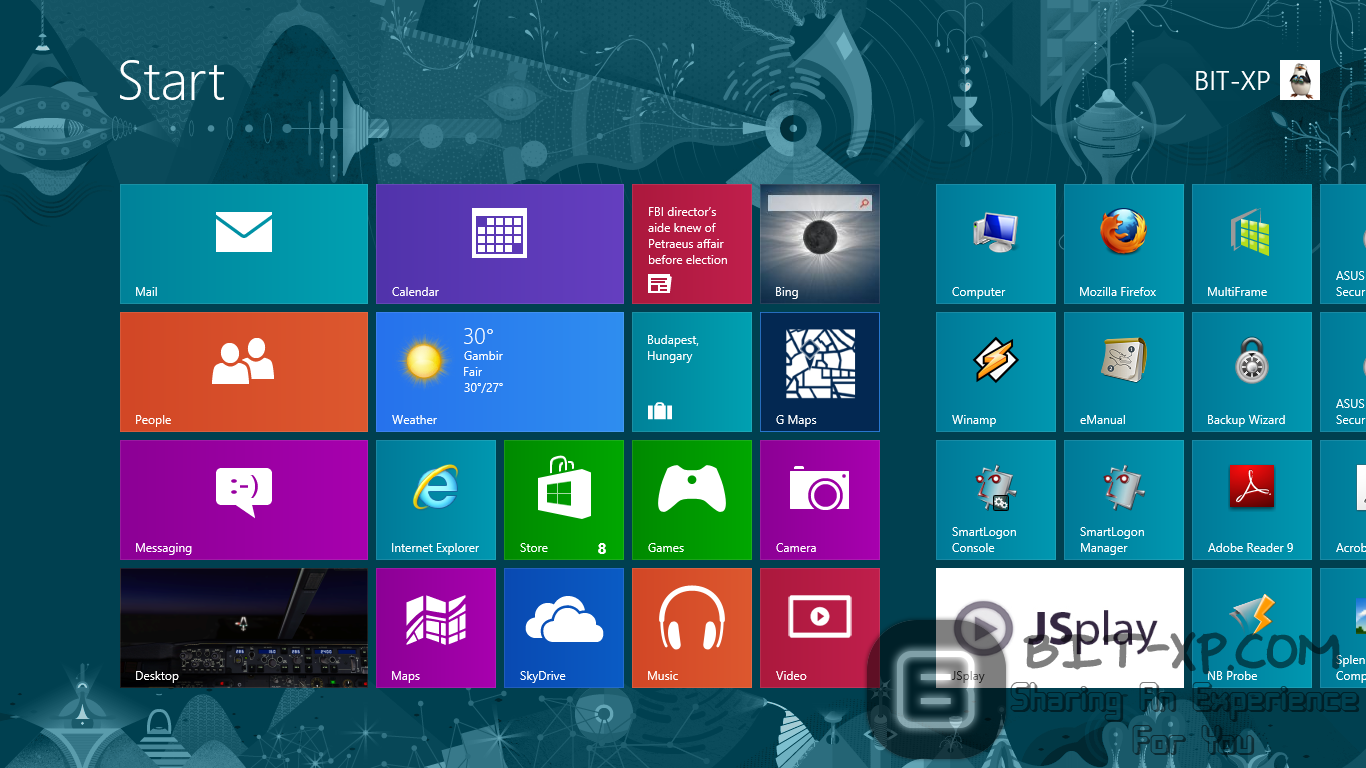Open Adobe Reader 9
The image size is (1366, 768).
[x=1251, y=499]
